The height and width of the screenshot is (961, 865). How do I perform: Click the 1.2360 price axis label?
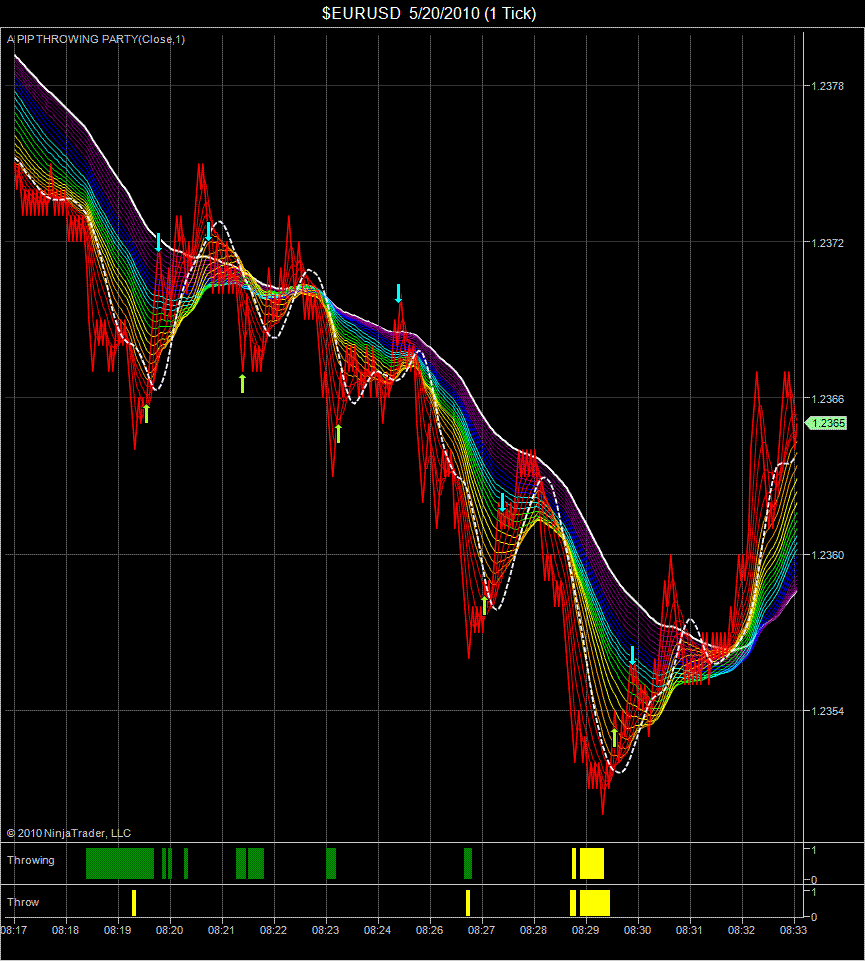[x=828, y=555]
